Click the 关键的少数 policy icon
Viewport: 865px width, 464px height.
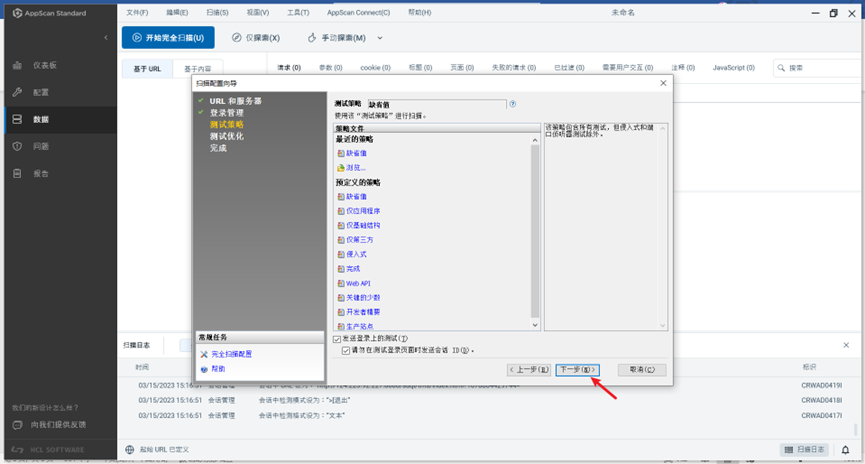341,297
